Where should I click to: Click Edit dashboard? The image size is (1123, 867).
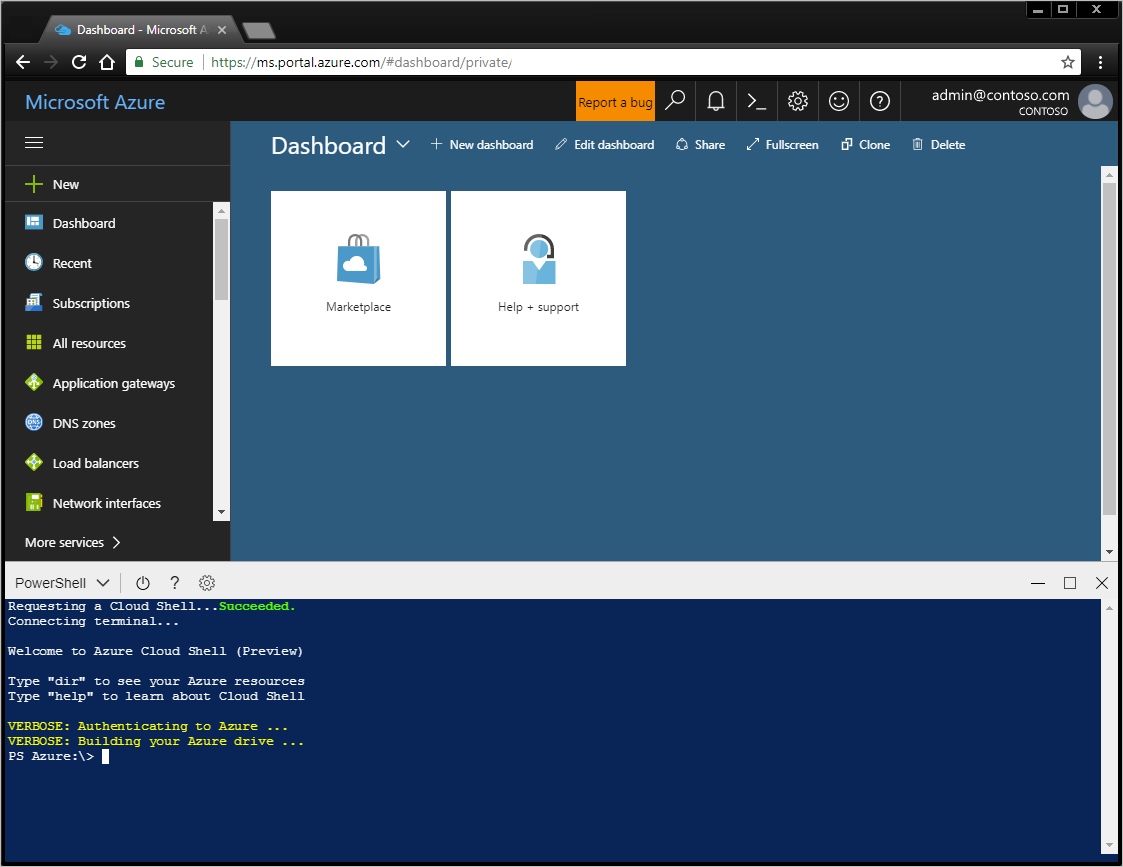(604, 144)
